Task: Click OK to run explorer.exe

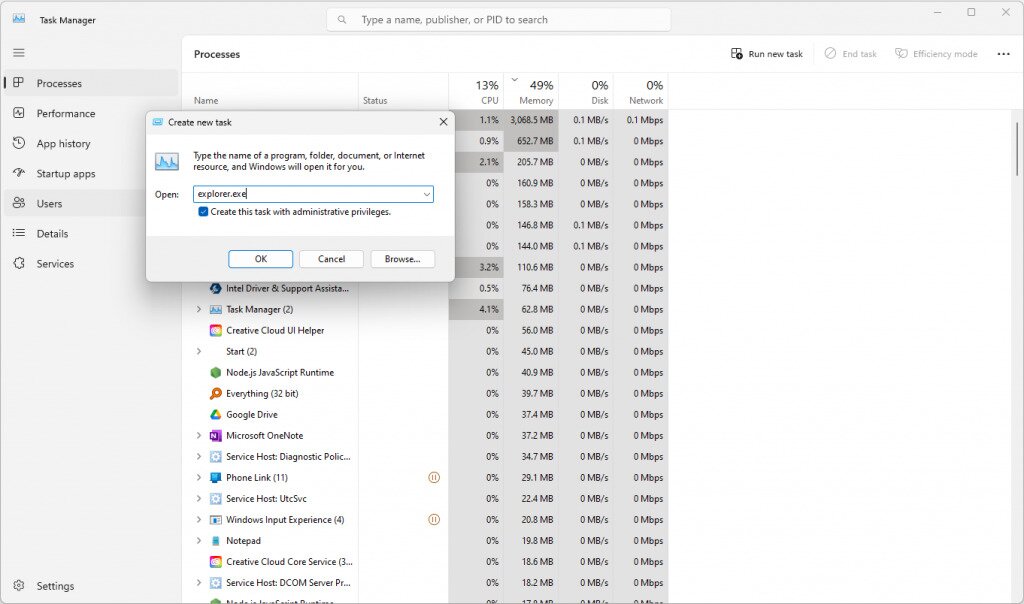Action: (x=260, y=258)
